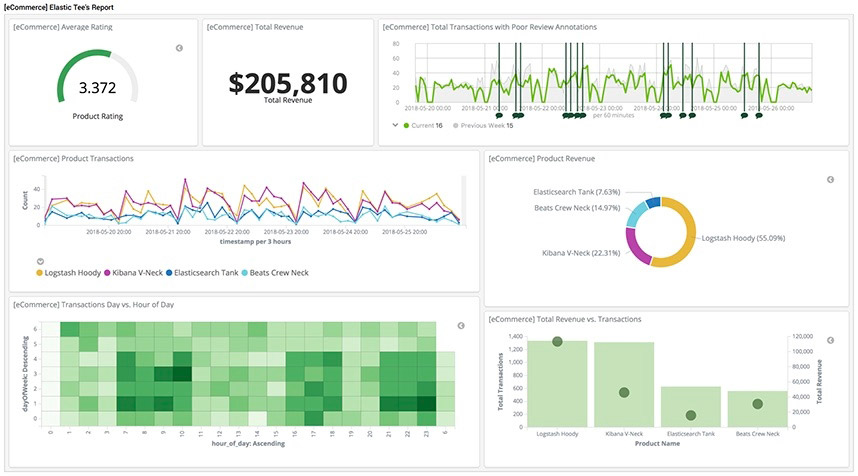This screenshot has height=476, width=858.
Task: Click the revenue dot on Logstash Hoody bar
Action: [557, 341]
